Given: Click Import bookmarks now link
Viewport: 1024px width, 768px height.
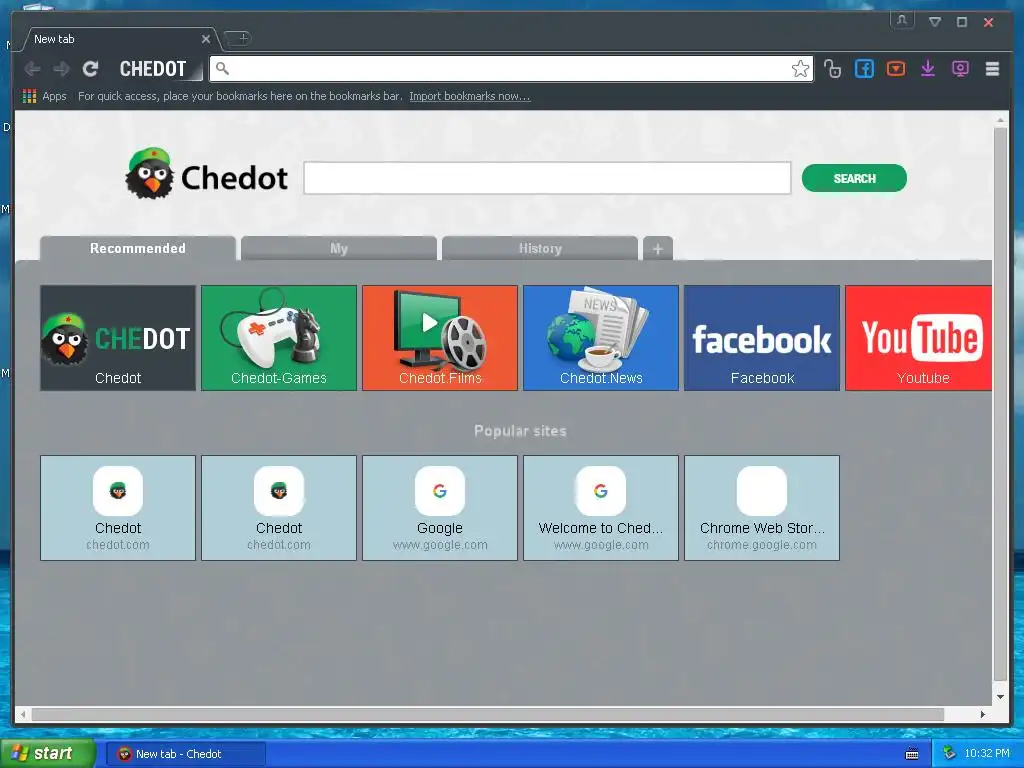Looking at the screenshot, I should (x=470, y=96).
